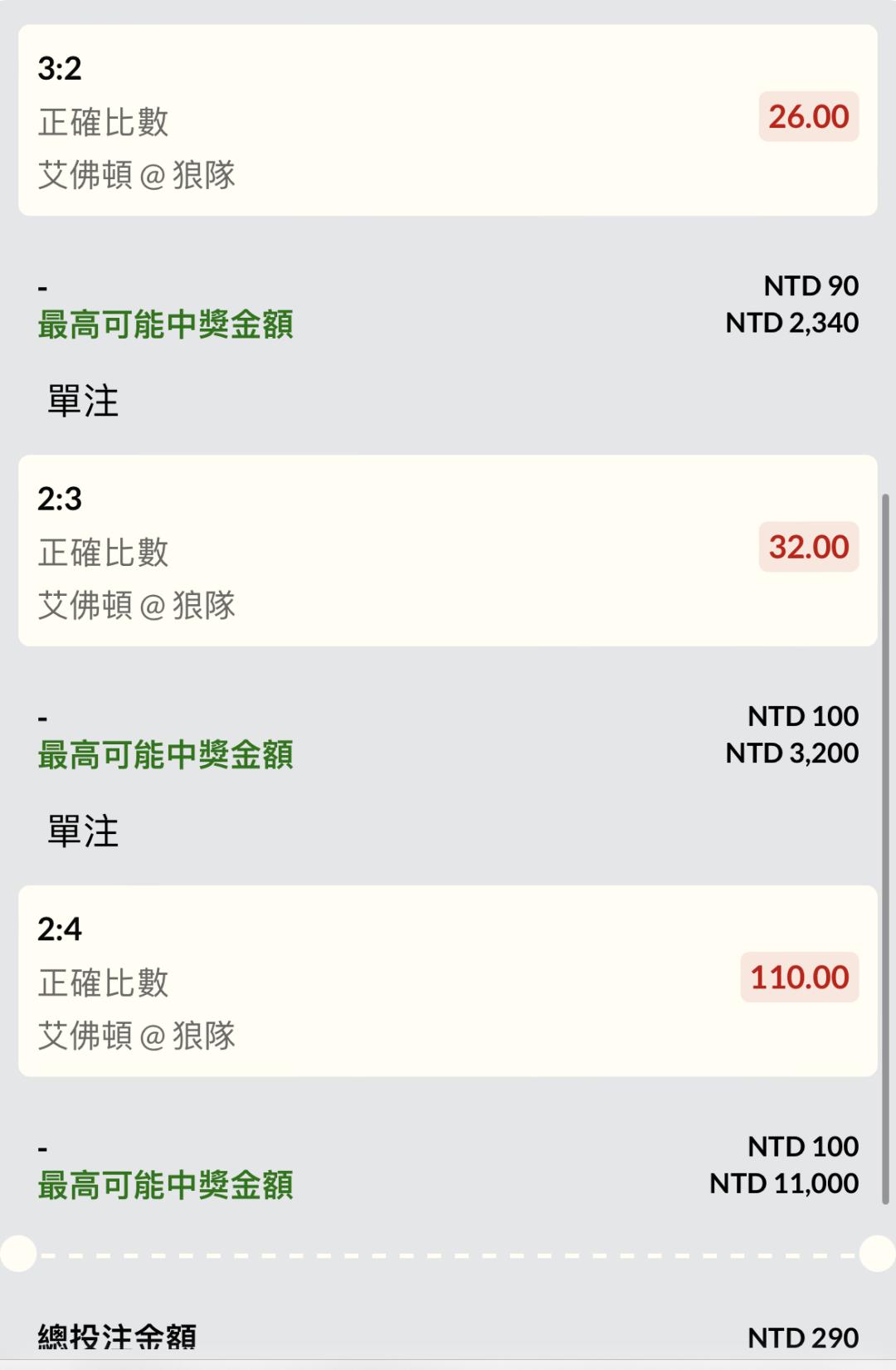This screenshot has height=1370, width=896.
Task: Click 艾佛頓 @ 狼隊 in the 3:2 card
Action: (137, 175)
